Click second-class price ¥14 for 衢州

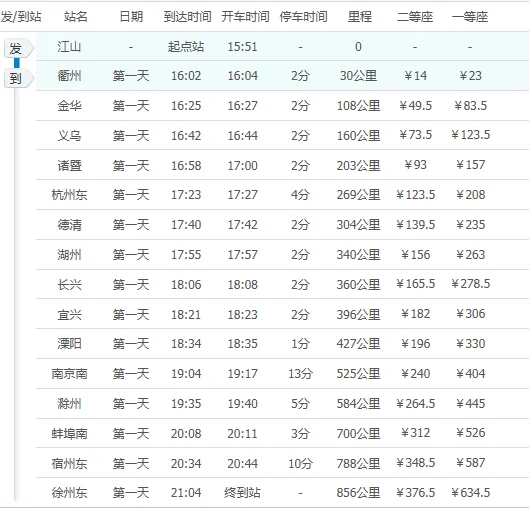[x=415, y=76]
